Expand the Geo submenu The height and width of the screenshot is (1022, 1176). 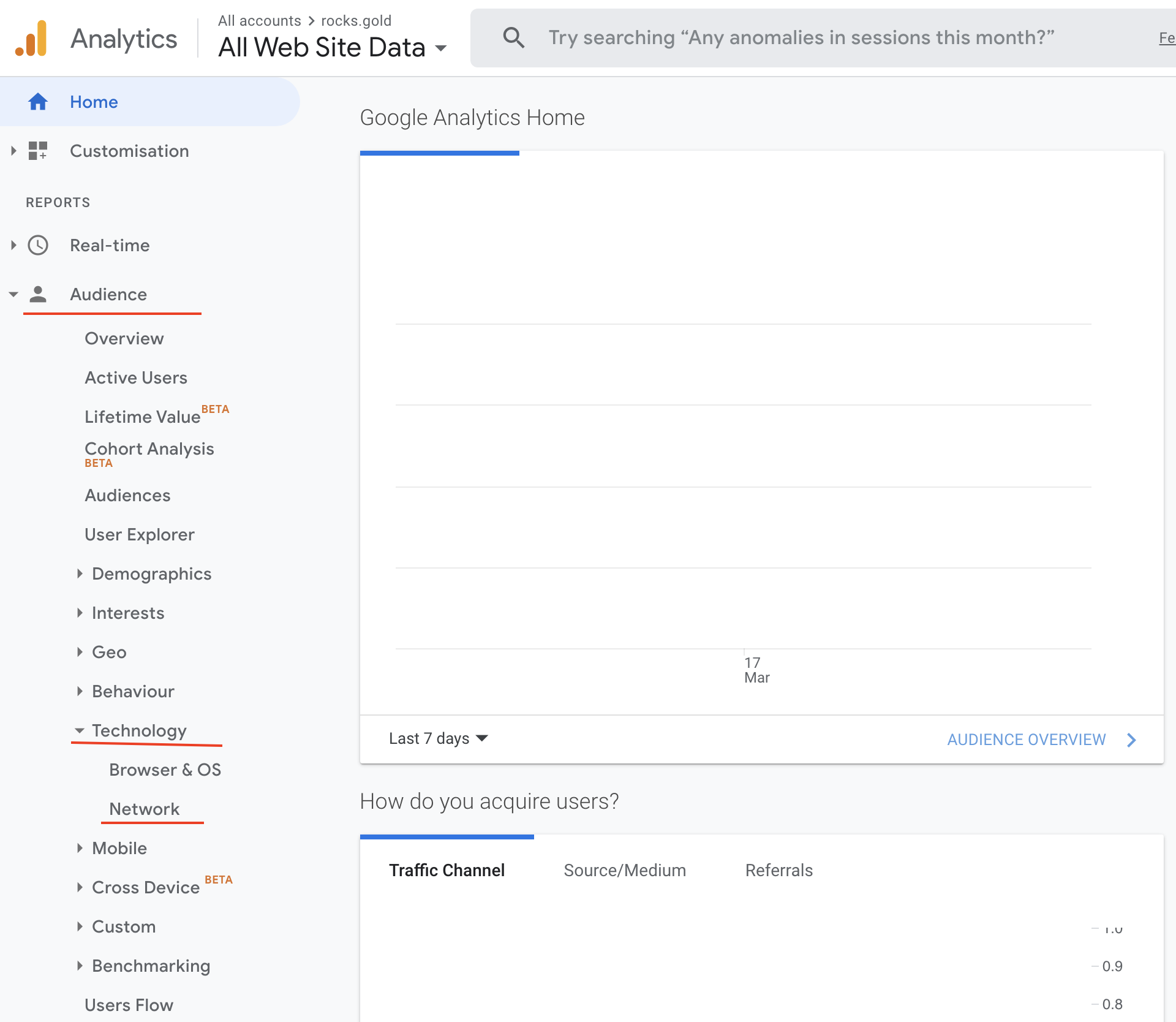click(x=80, y=652)
